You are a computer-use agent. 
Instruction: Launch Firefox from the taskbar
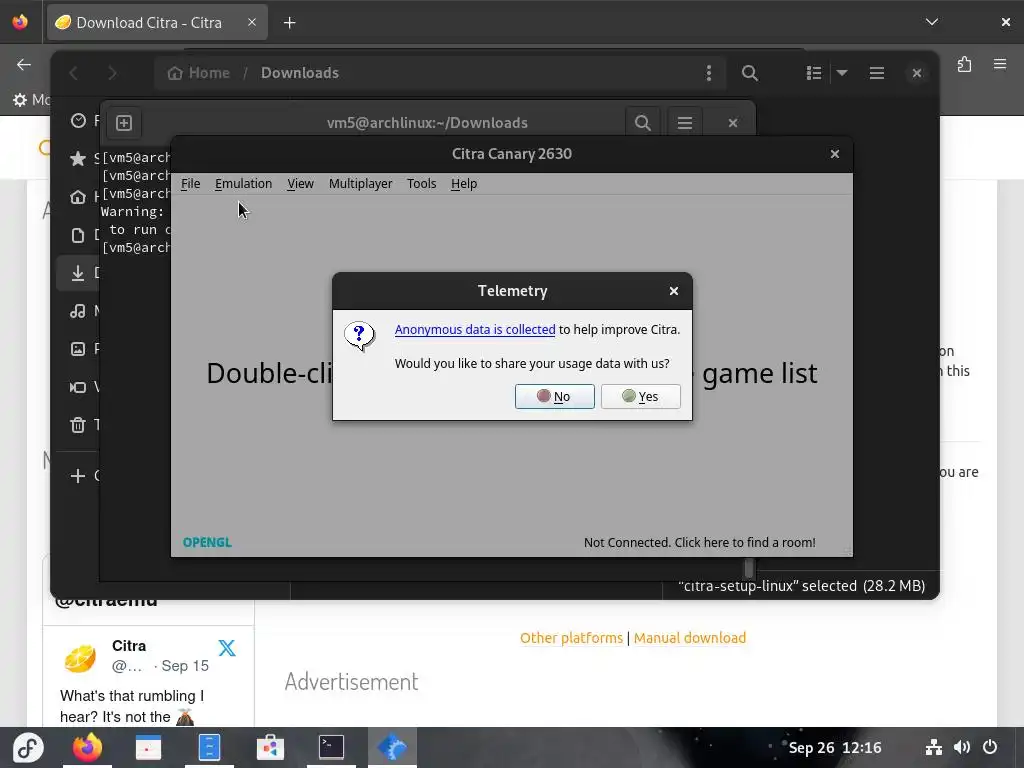(x=87, y=748)
